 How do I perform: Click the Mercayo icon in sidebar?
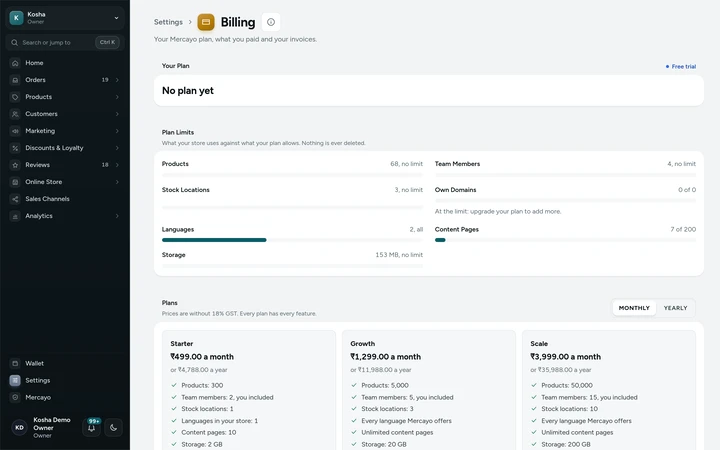15,397
